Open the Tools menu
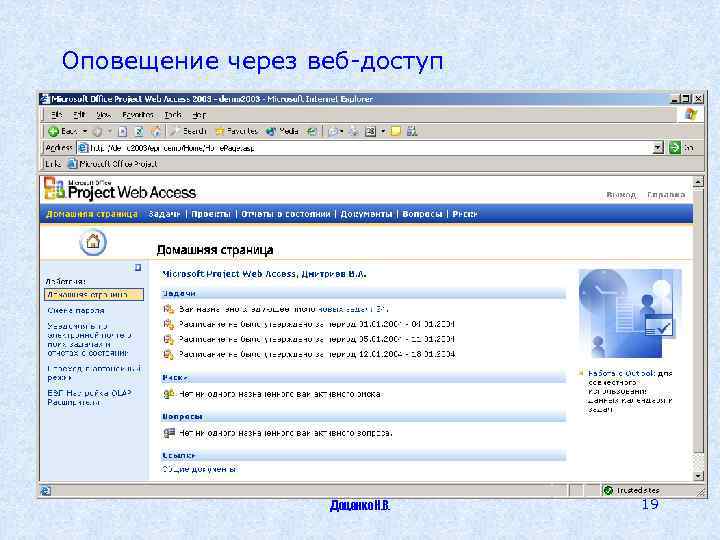 (x=173, y=115)
